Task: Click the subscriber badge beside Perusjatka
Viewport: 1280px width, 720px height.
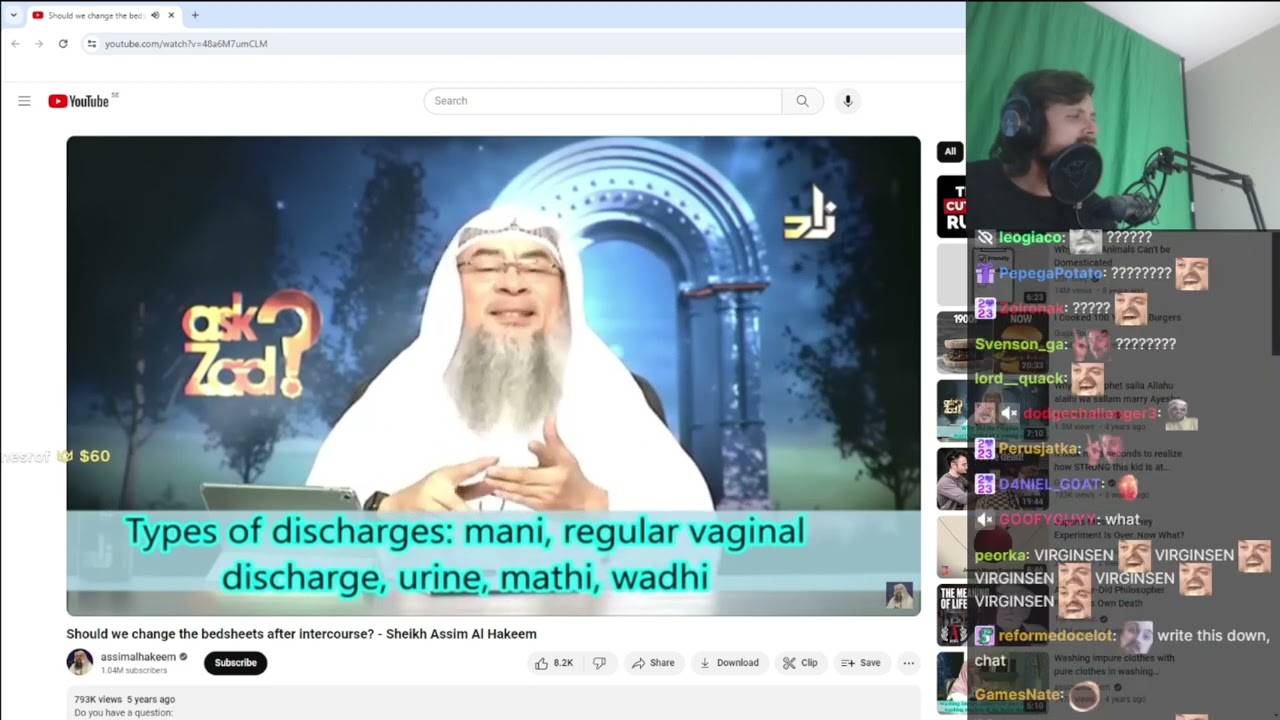Action: click(985, 449)
